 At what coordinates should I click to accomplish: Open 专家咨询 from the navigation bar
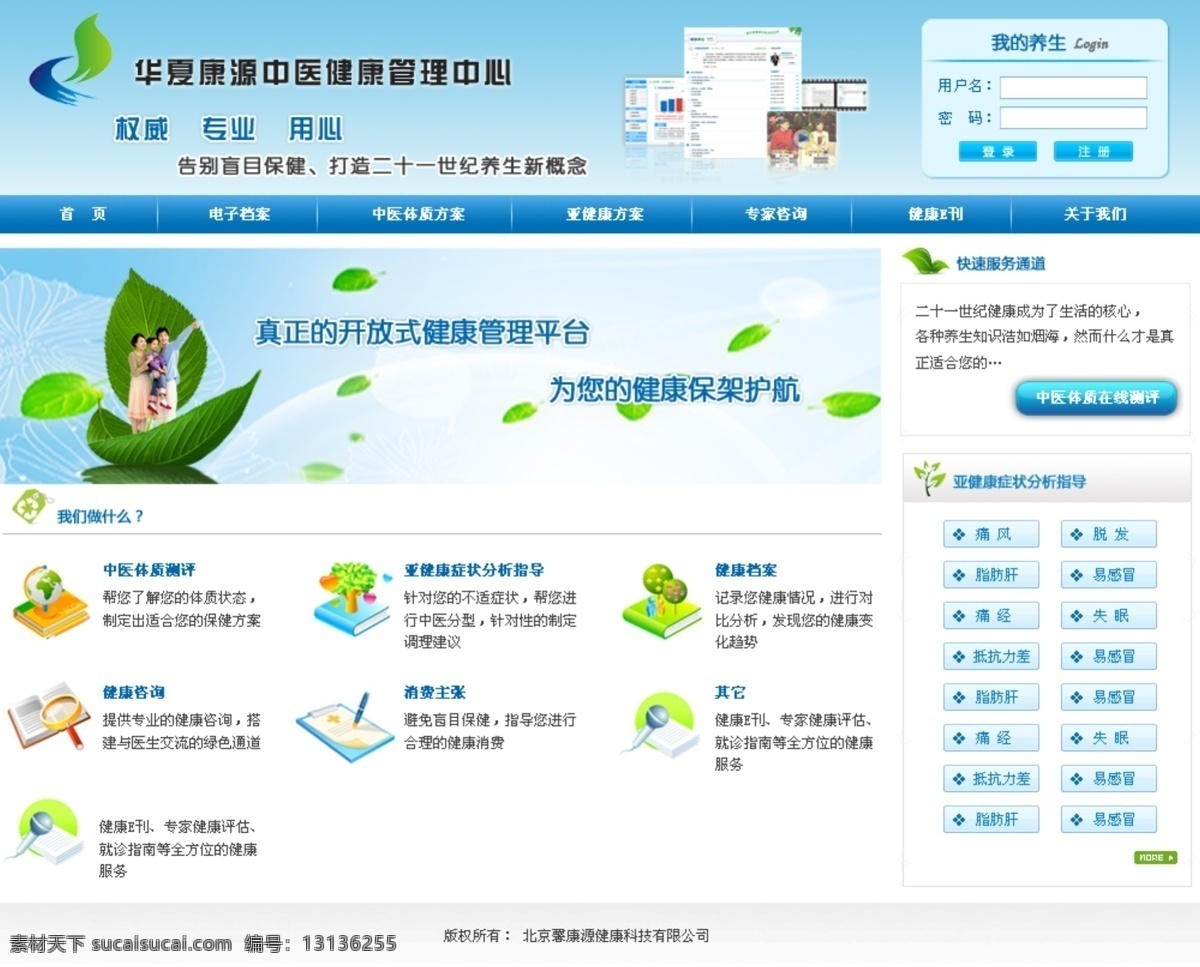point(775,214)
